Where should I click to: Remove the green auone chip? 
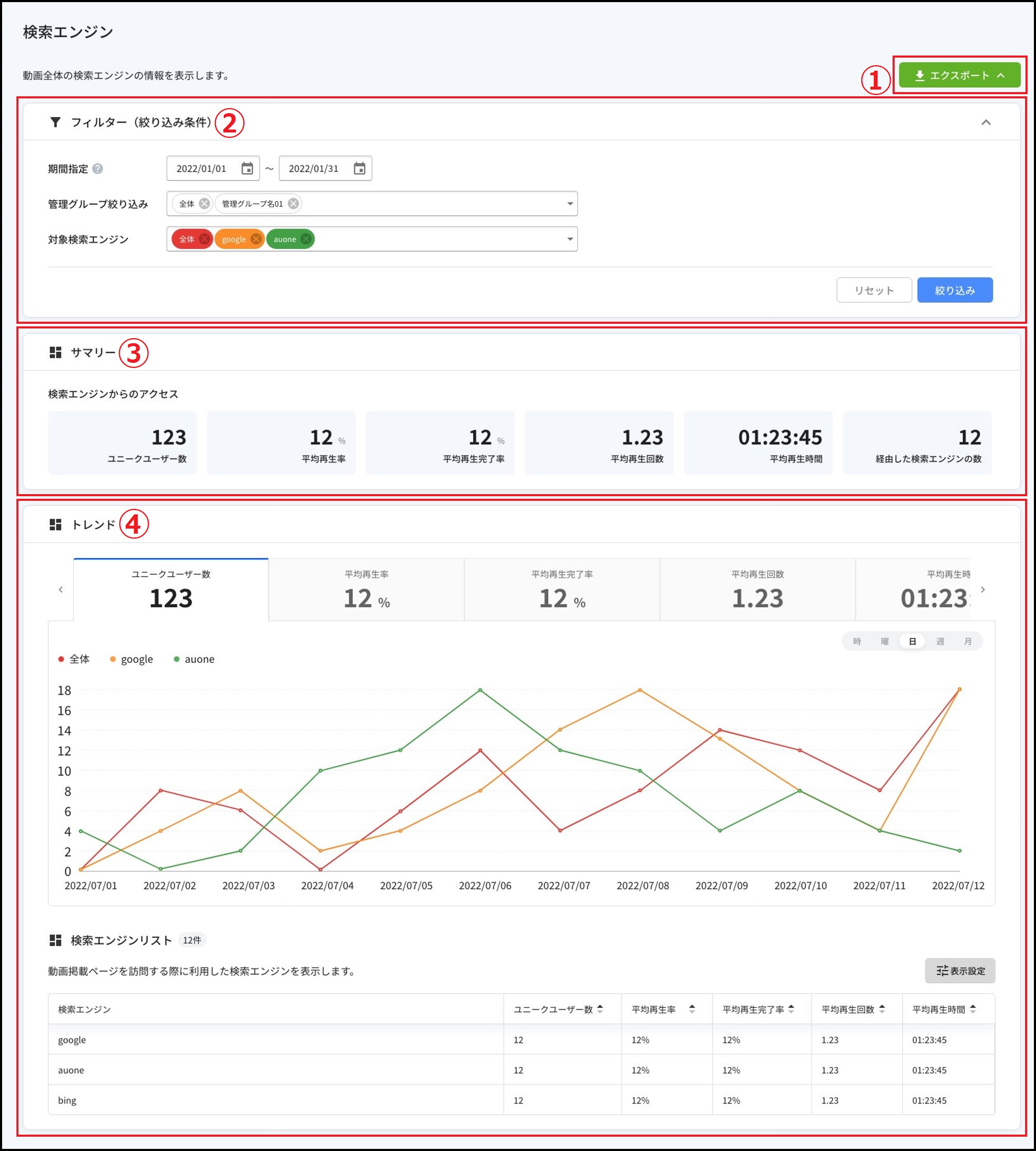[x=306, y=239]
